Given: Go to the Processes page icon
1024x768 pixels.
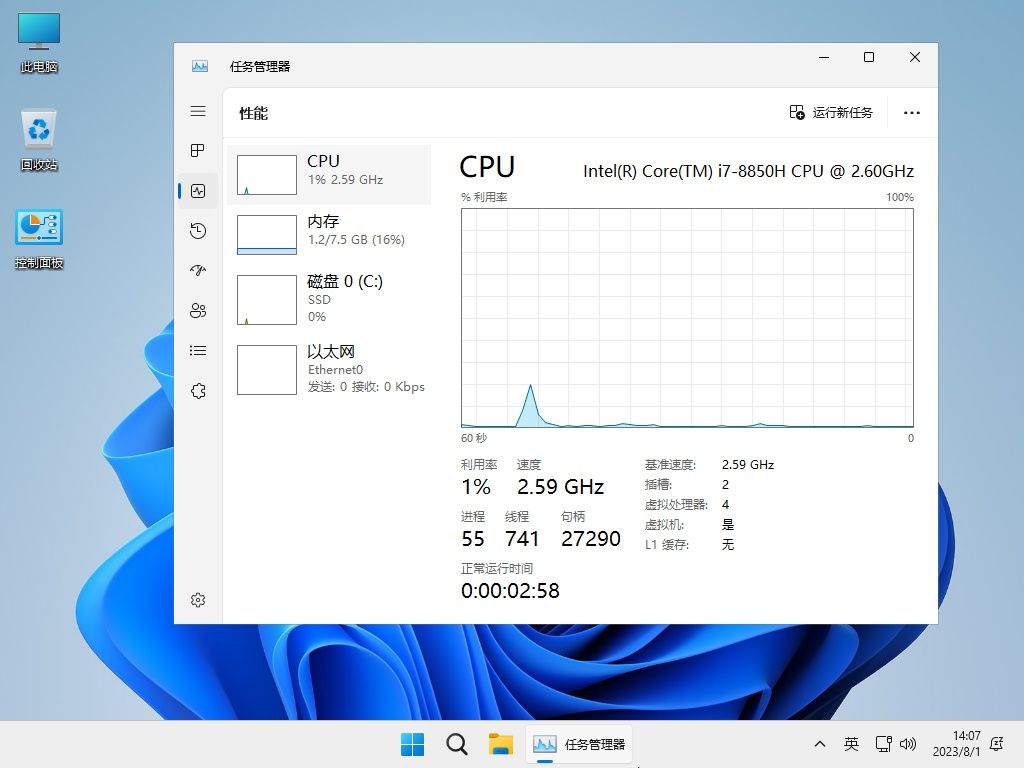Looking at the screenshot, I should 198,151.
